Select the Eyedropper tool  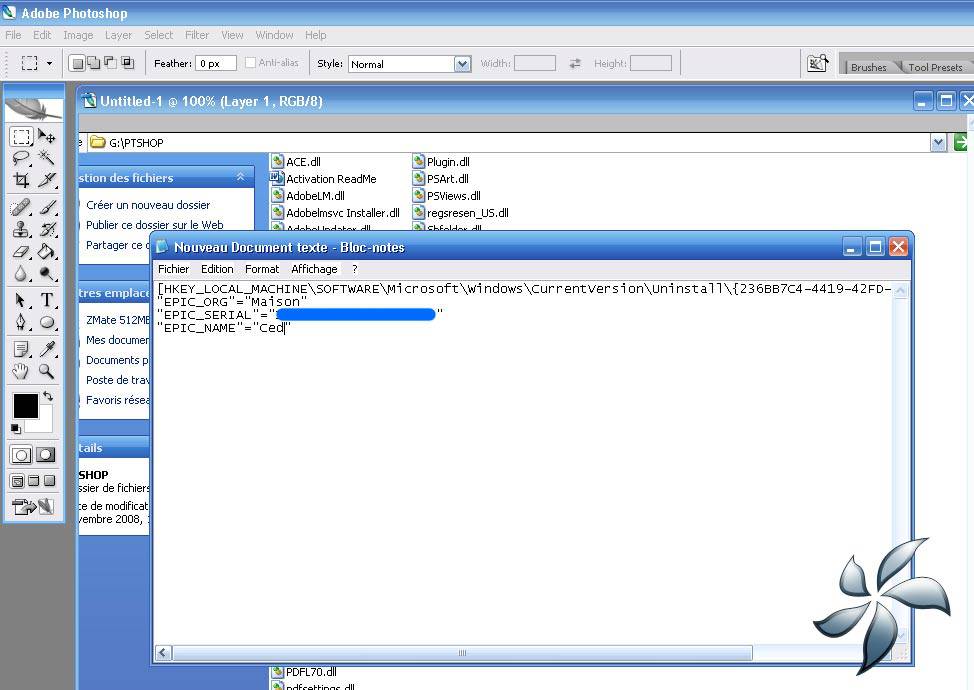click(x=47, y=349)
